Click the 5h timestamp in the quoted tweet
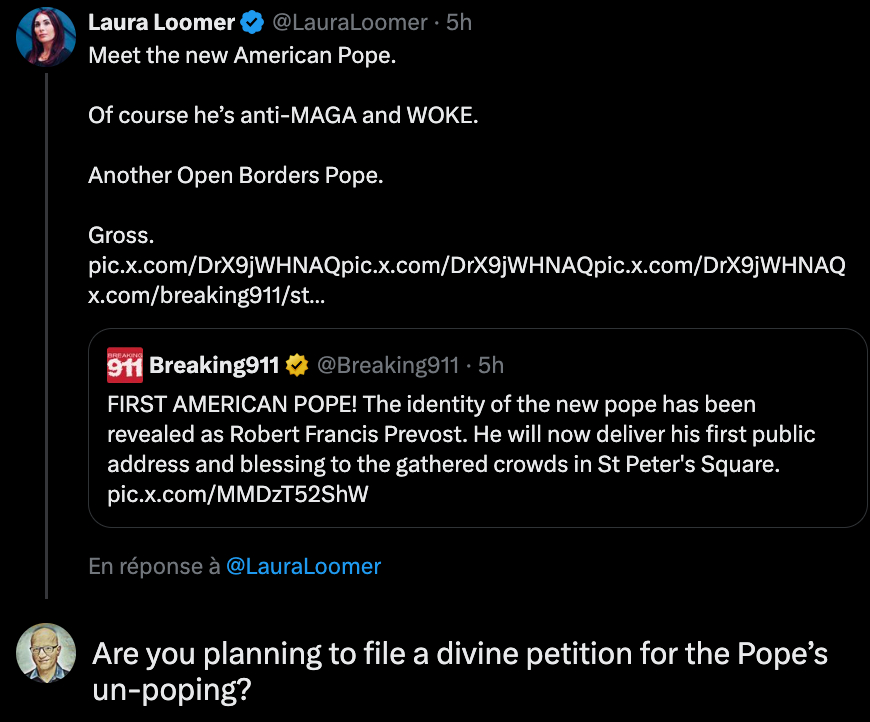The width and height of the screenshot is (870, 722). (491, 366)
